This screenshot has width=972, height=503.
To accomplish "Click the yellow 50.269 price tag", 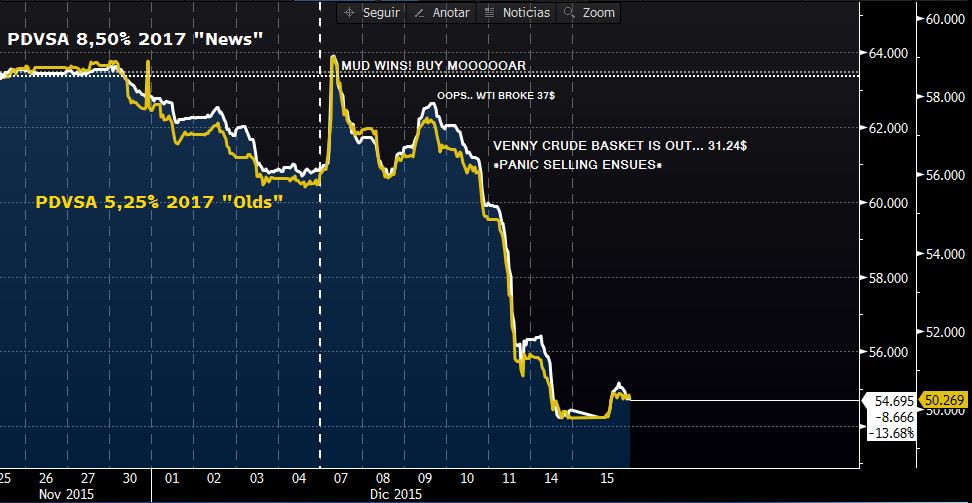I will coord(945,401).
